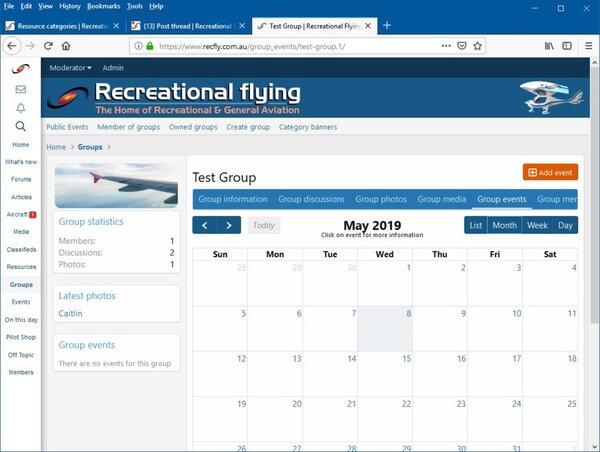Switch calendar to Week view
This screenshot has height=452, width=600.
pyautogui.click(x=537, y=225)
